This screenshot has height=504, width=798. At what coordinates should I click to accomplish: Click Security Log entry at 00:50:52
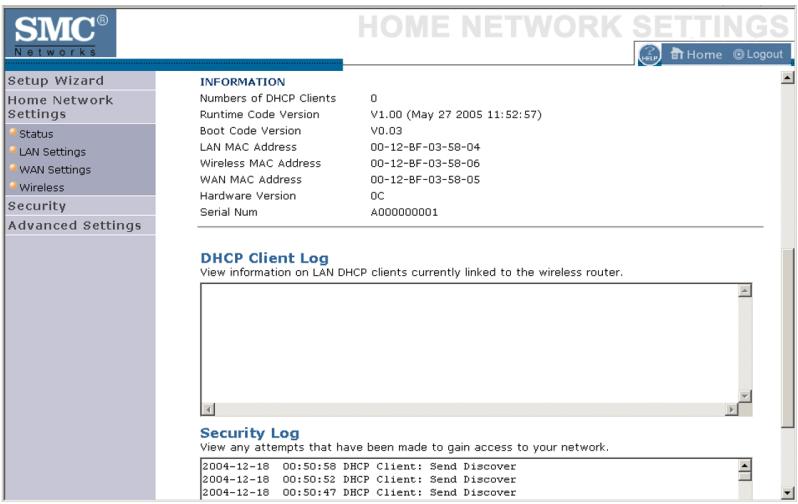359,480
